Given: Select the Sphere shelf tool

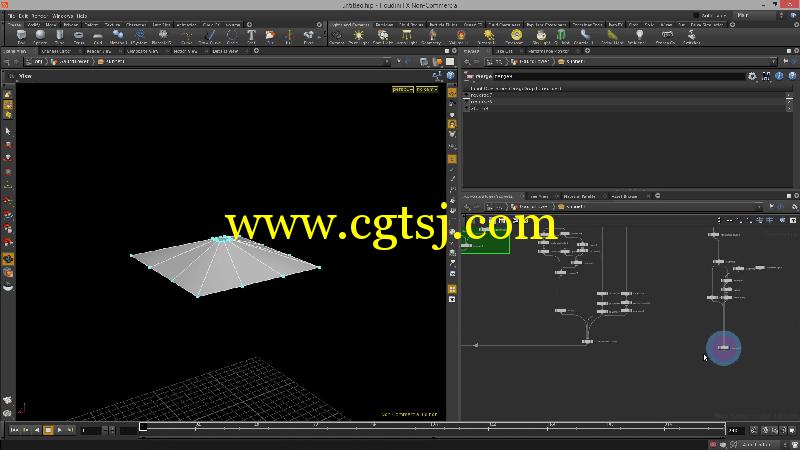Looking at the screenshot, I should click(40, 36).
